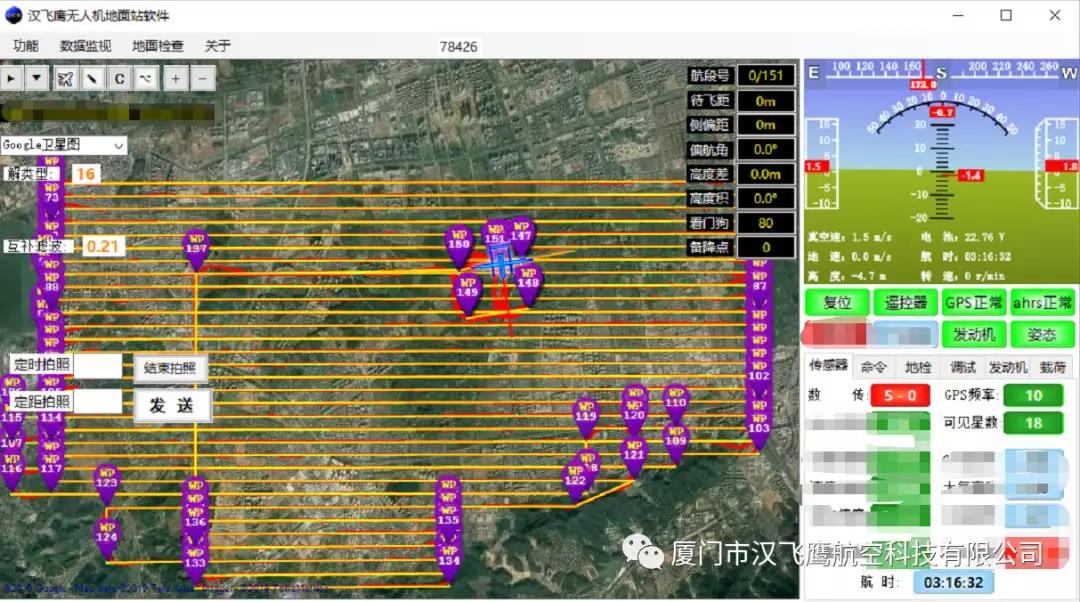
Task: Toggle the 姿态 attitude status button
Action: click(1041, 335)
